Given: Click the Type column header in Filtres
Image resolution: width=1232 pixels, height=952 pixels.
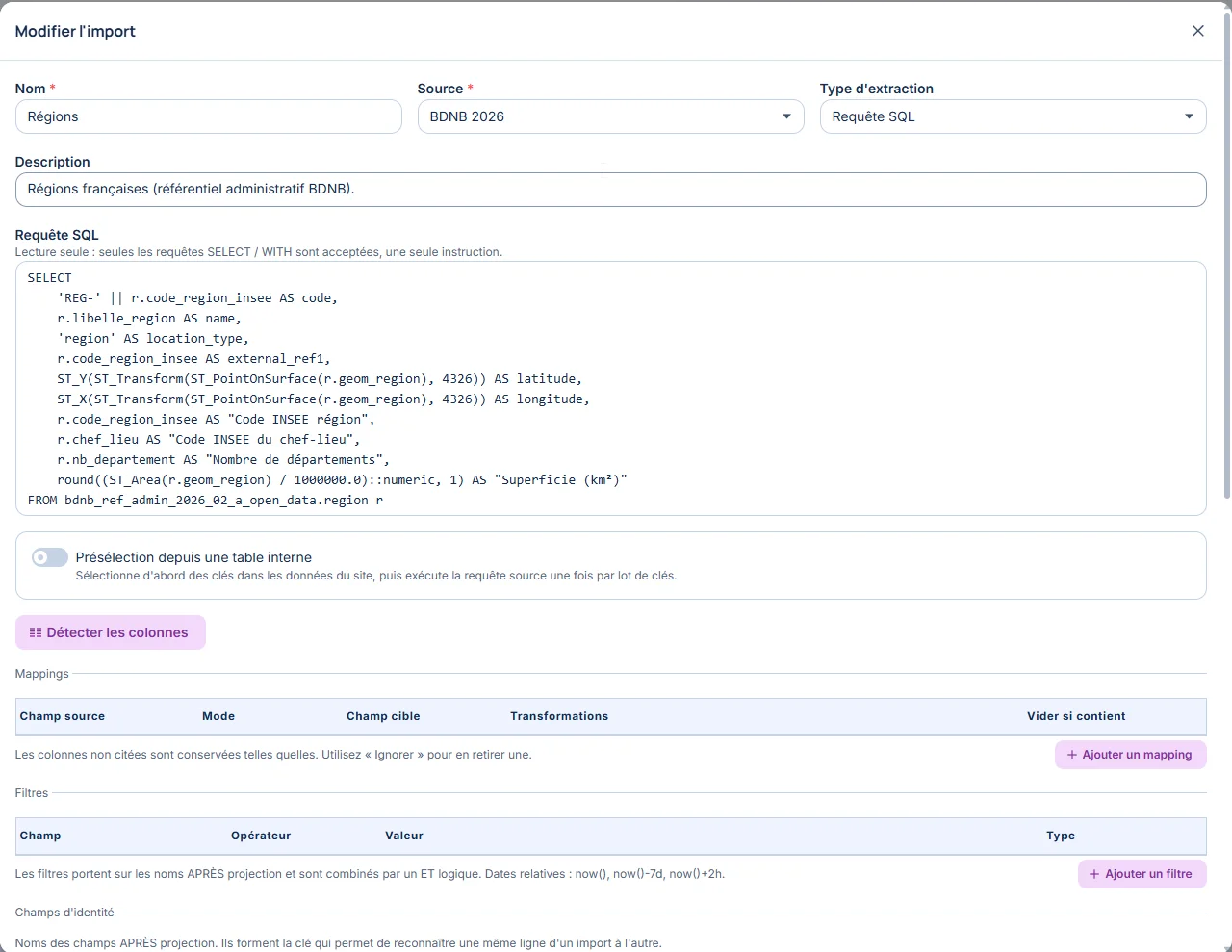Looking at the screenshot, I should pyautogui.click(x=1061, y=836).
